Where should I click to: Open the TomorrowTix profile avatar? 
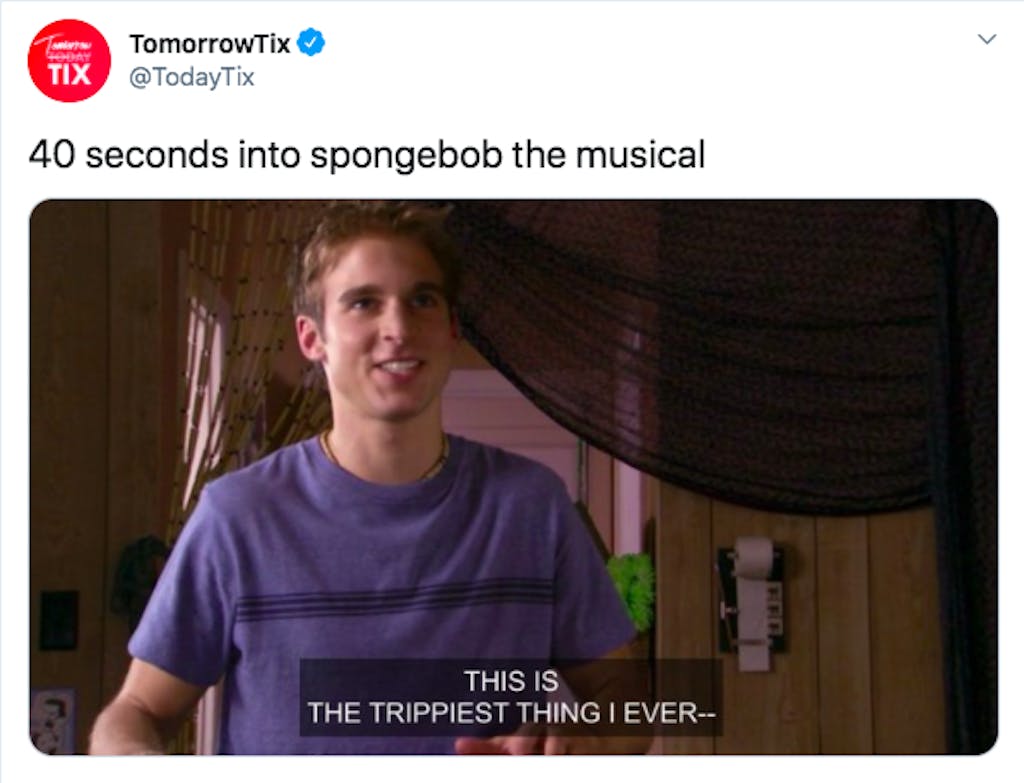[69, 61]
